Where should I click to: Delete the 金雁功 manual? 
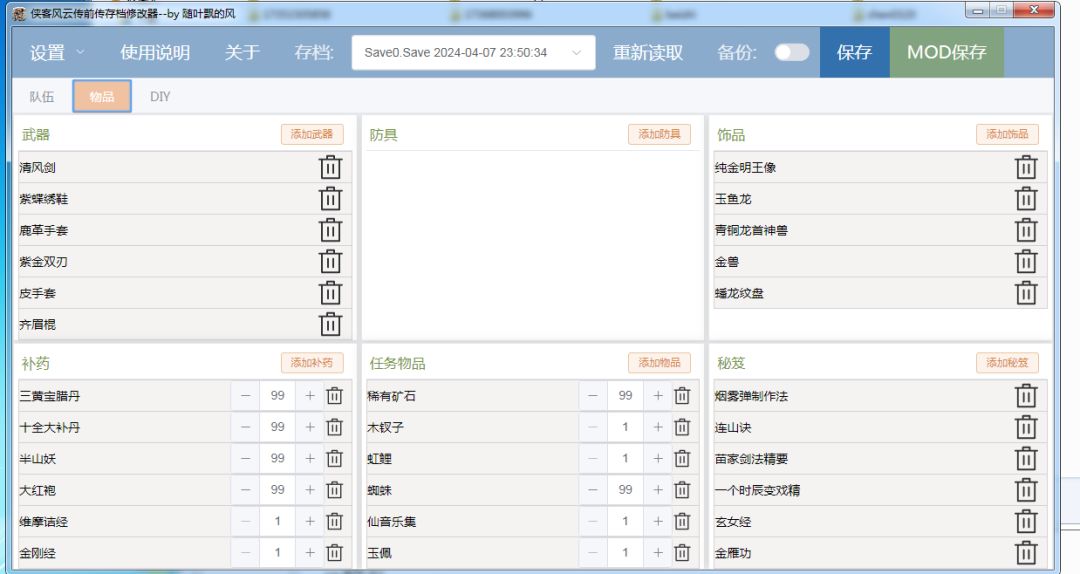pos(1026,553)
